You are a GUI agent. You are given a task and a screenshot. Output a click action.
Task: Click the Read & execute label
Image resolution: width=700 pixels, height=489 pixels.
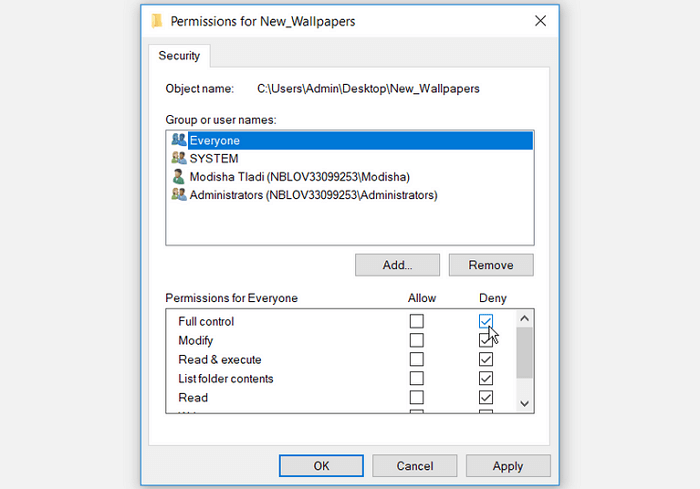tap(220, 359)
